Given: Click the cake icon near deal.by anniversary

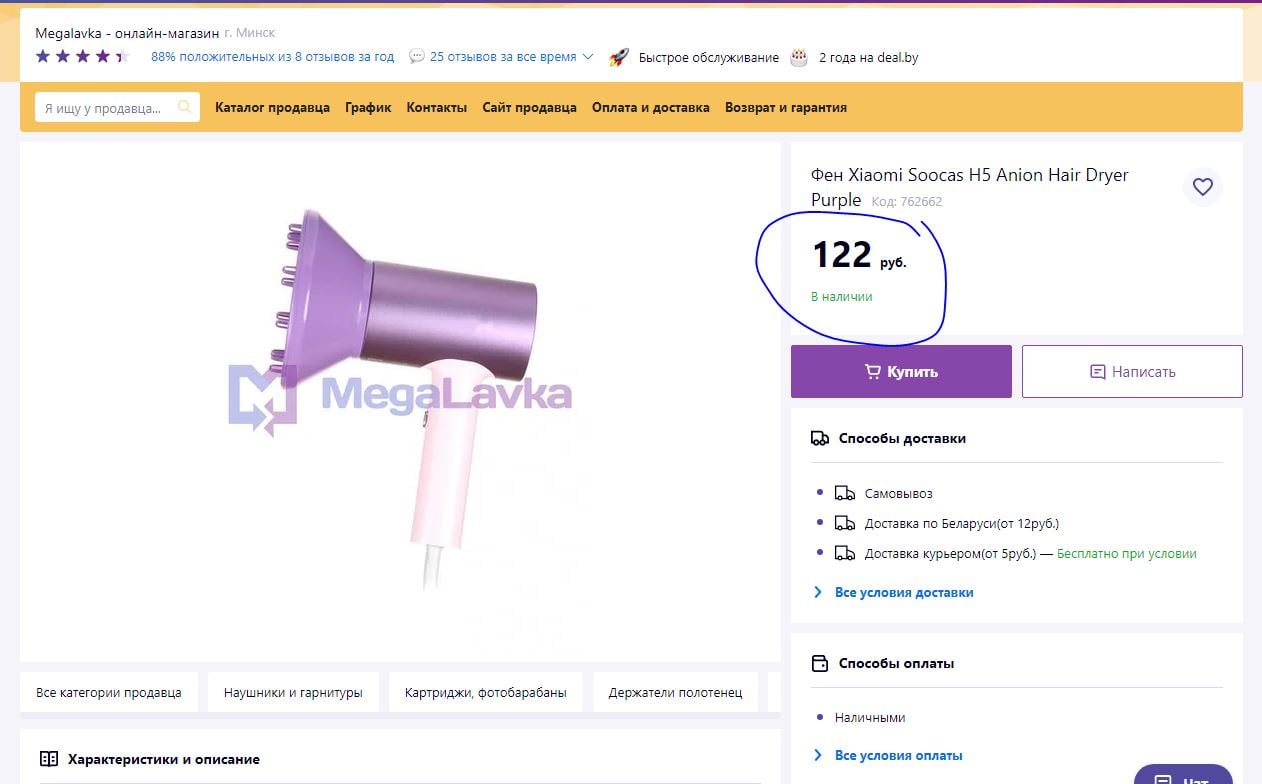Looking at the screenshot, I should tap(799, 57).
